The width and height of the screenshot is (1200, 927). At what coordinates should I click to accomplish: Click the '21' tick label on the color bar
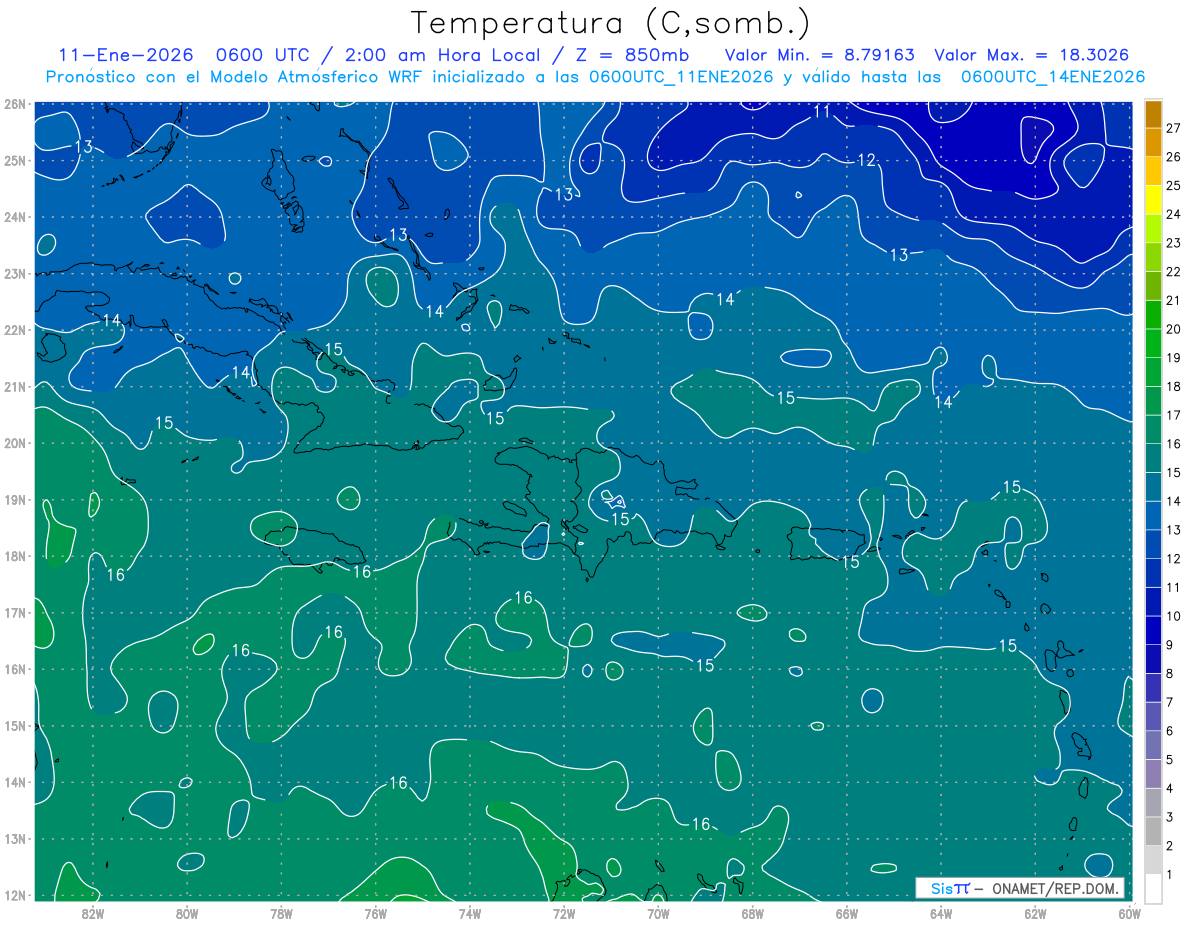1174,300
